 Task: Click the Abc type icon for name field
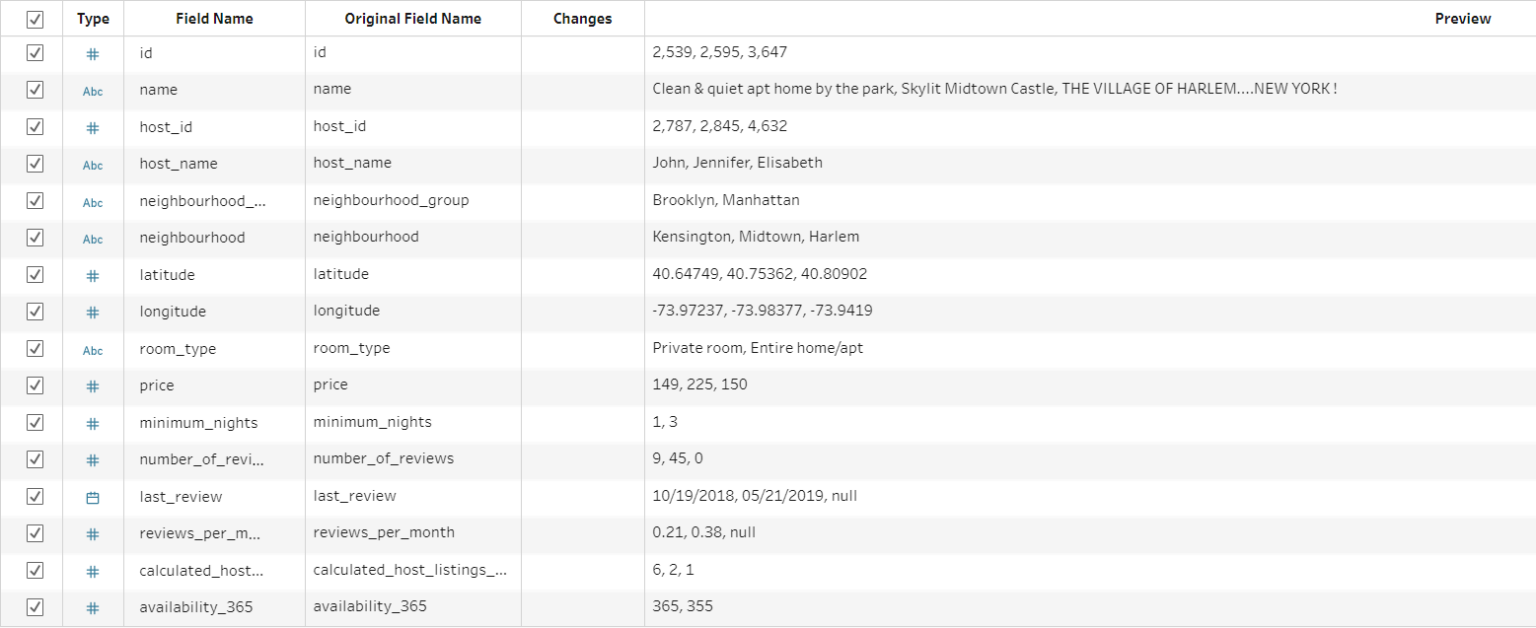[x=93, y=91]
